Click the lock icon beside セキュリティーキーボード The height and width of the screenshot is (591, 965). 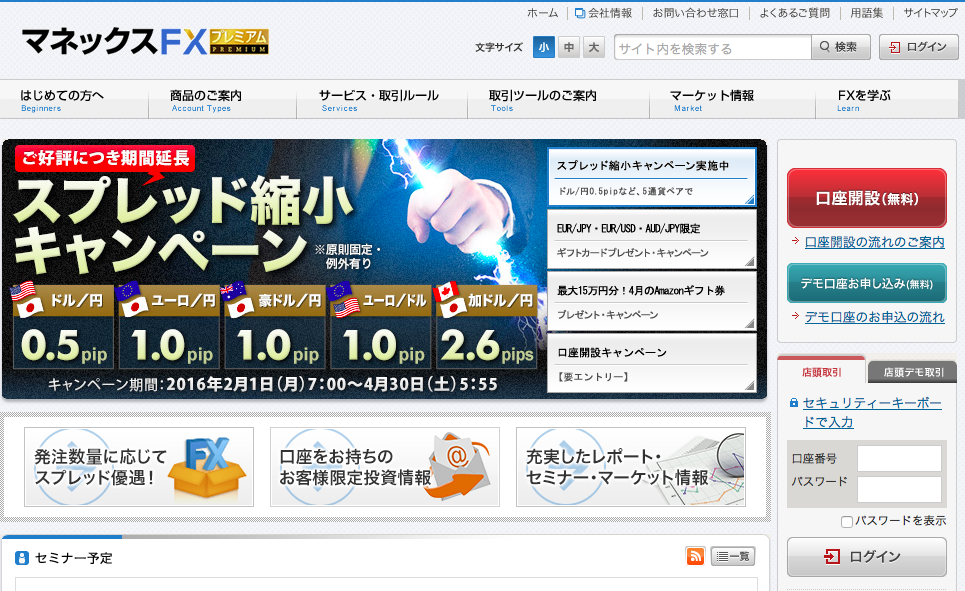[793, 403]
